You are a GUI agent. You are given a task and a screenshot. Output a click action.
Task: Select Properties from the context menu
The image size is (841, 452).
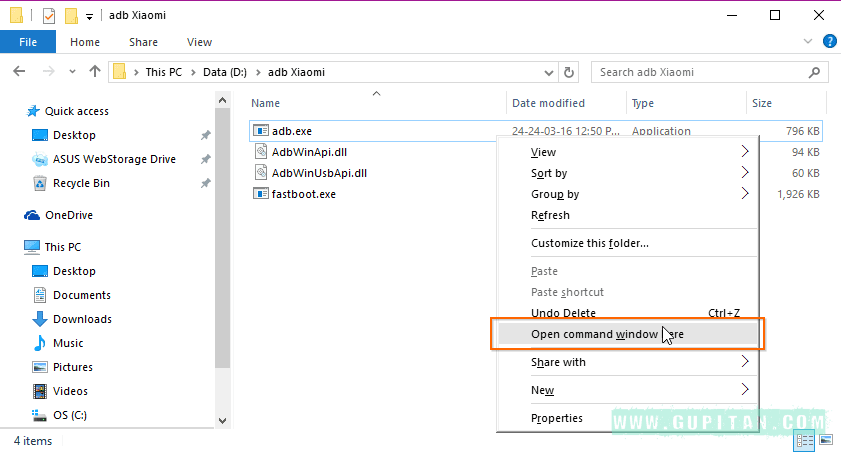tap(557, 418)
